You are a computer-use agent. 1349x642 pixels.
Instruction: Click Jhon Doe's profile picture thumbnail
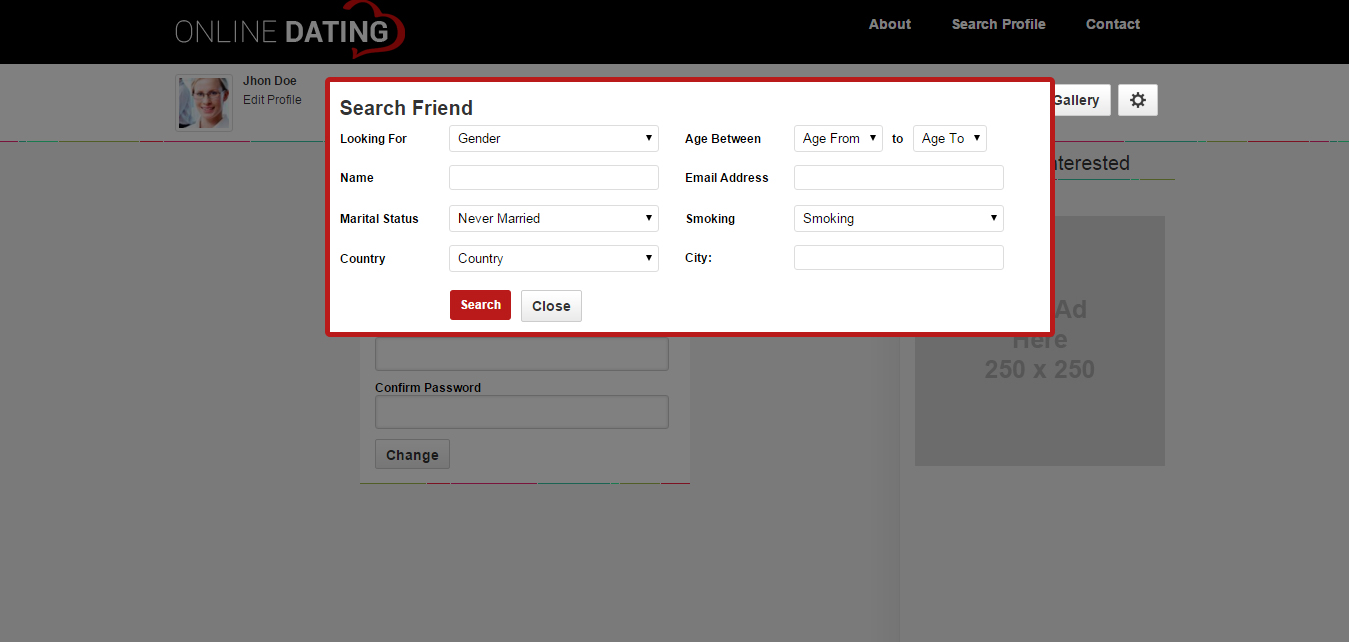204,102
